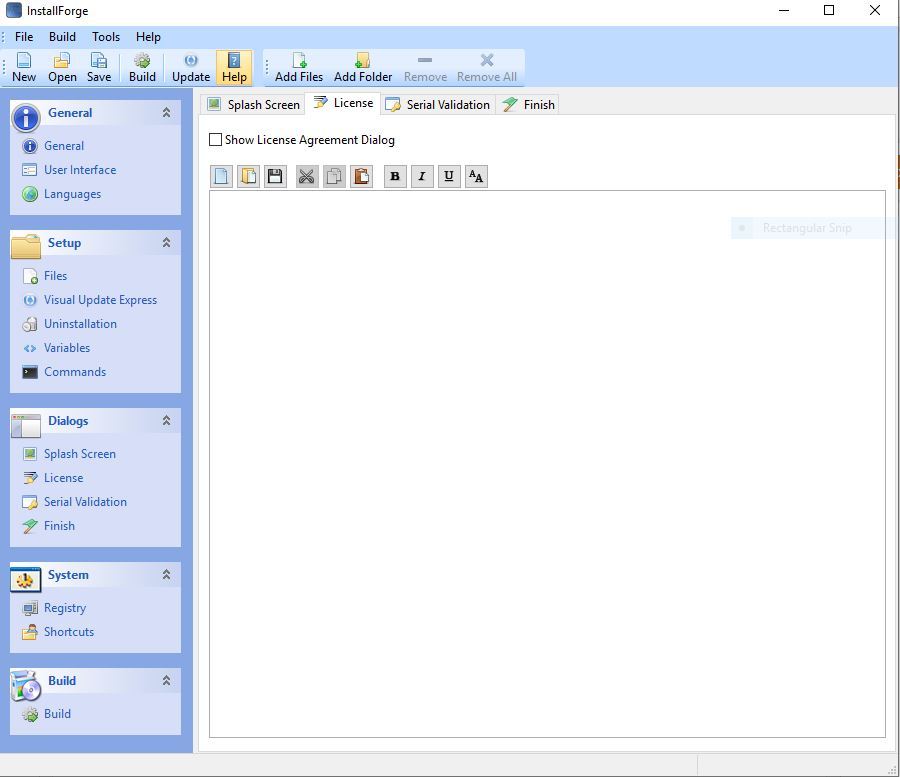
Task: Open User Interface in the sidebar
Action: (x=80, y=170)
